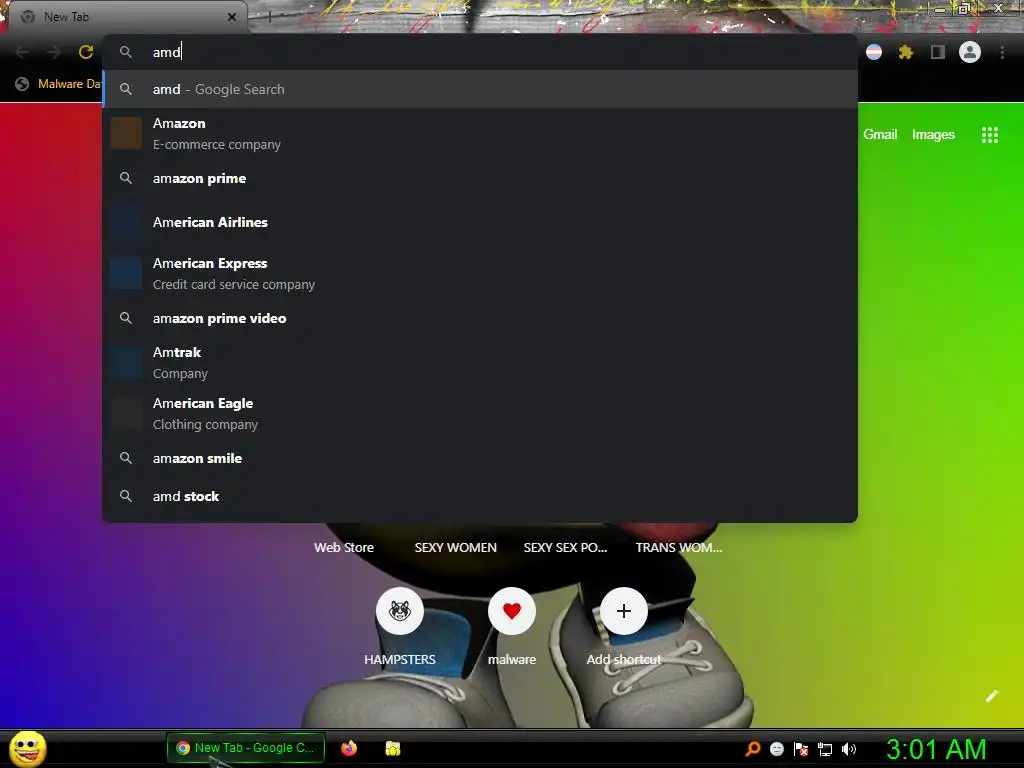Image resolution: width=1024 pixels, height=768 pixels.
Task: Click the Amazon suggestion thumbnail
Action: click(x=126, y=133)
